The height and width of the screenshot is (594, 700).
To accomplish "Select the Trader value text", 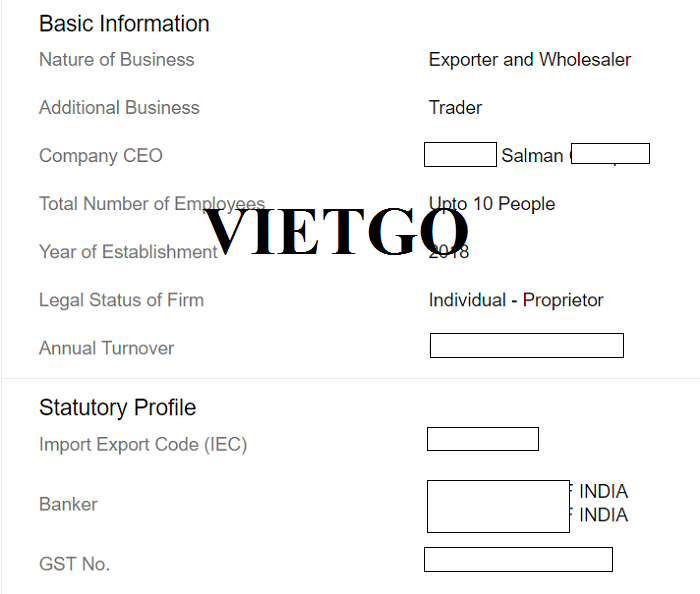I will click(455, 108).
